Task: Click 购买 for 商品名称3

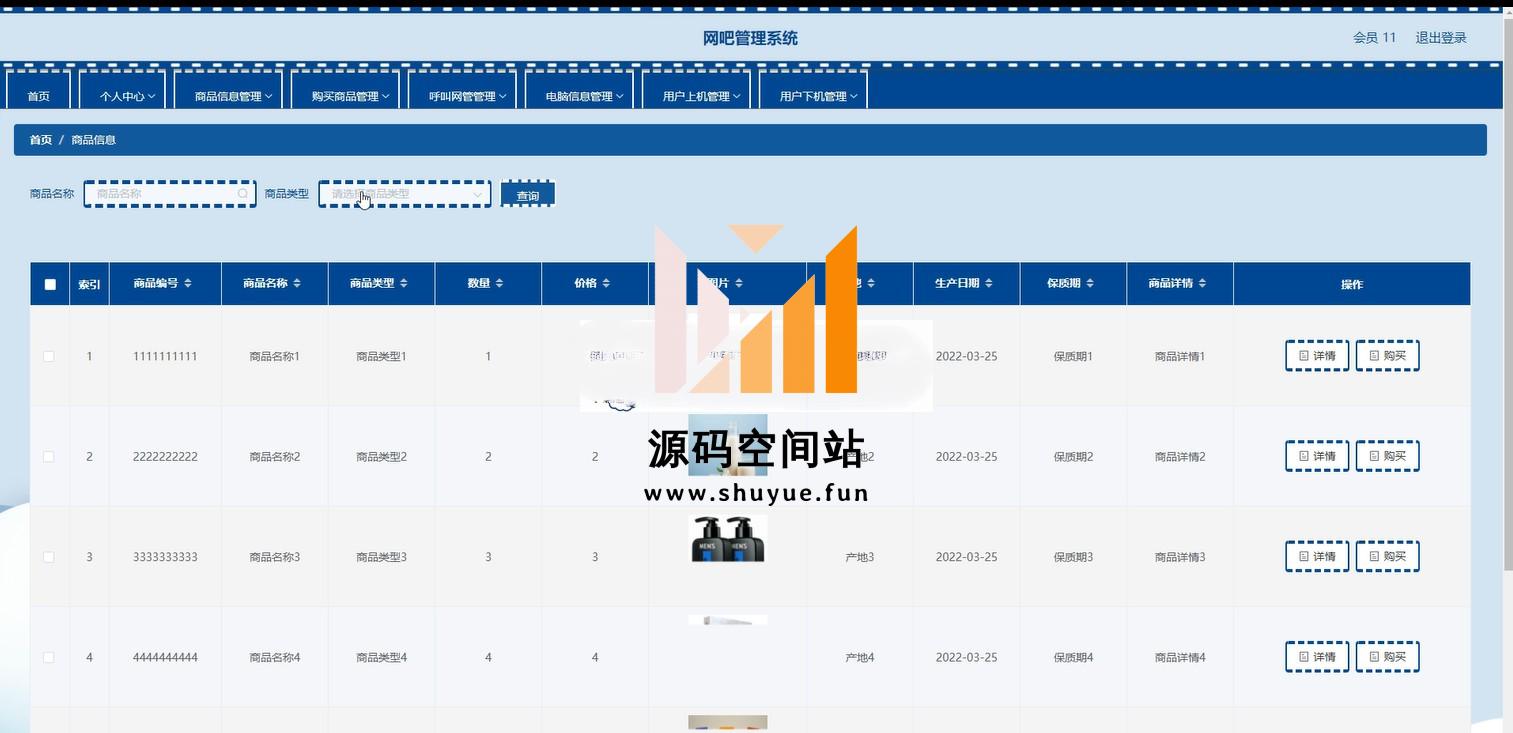Action: pos(1387,557)
